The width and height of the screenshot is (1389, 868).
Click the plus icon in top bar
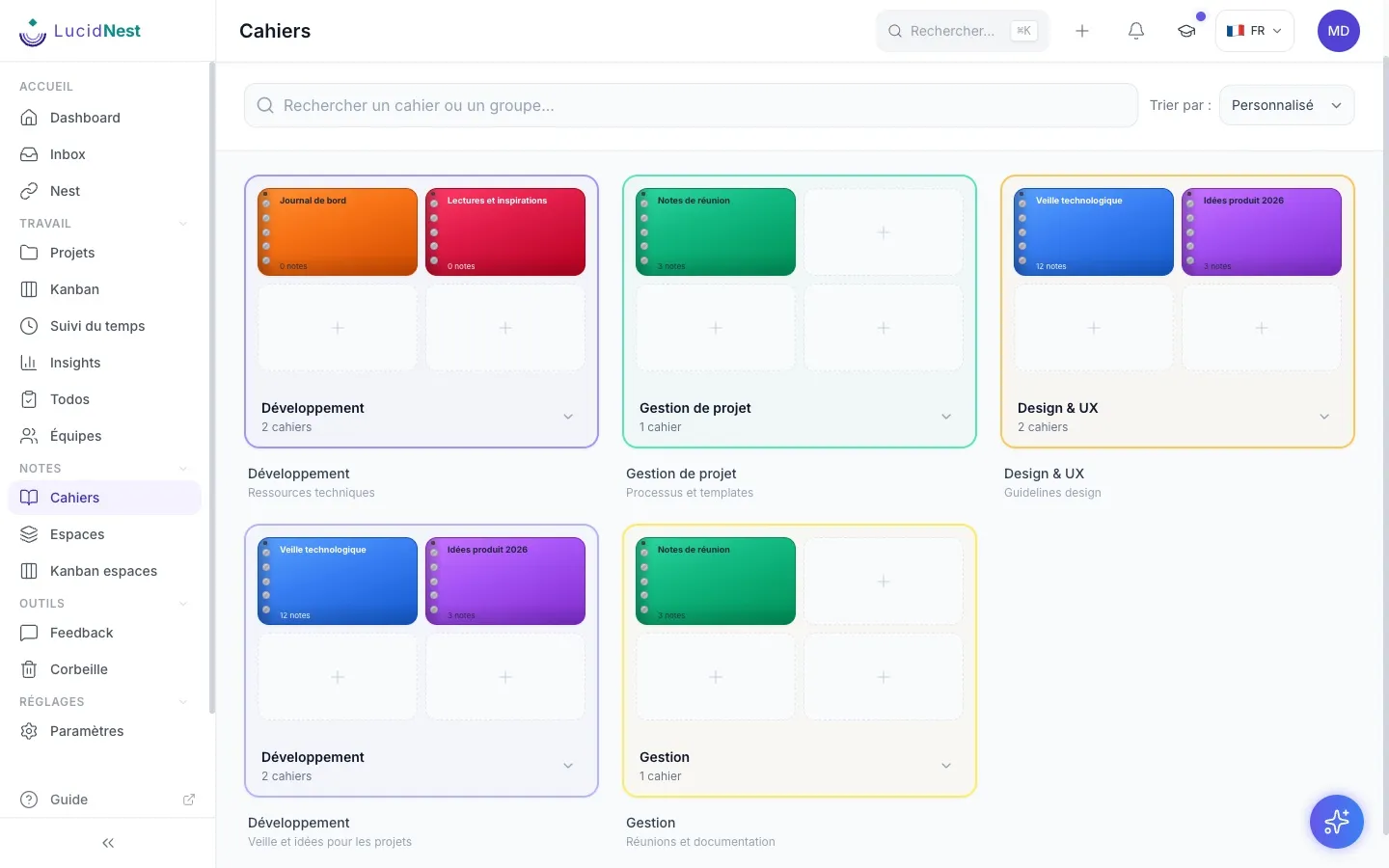[x=1082, y=31]
